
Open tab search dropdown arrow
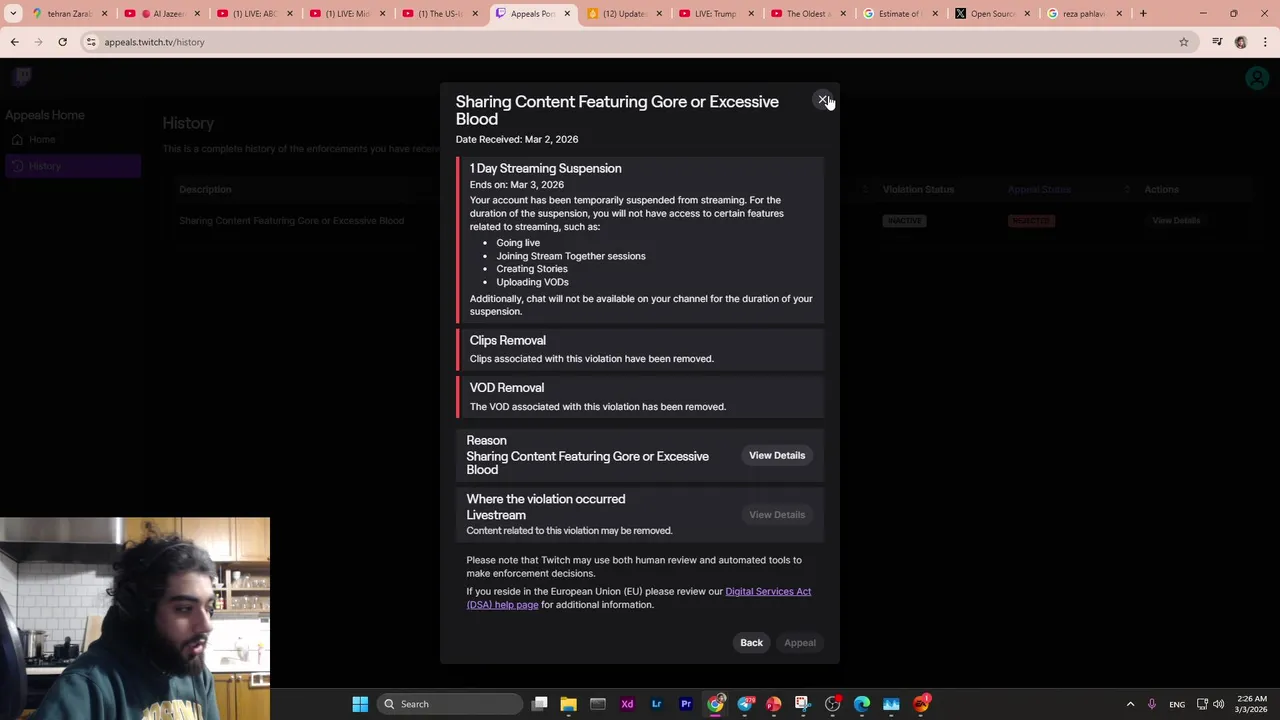(x=13, y=13)
